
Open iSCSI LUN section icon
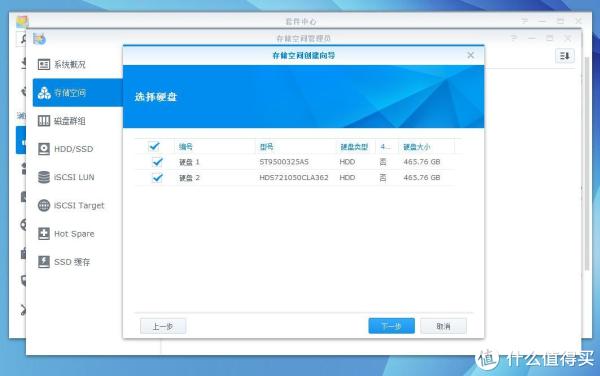(44, 177)
